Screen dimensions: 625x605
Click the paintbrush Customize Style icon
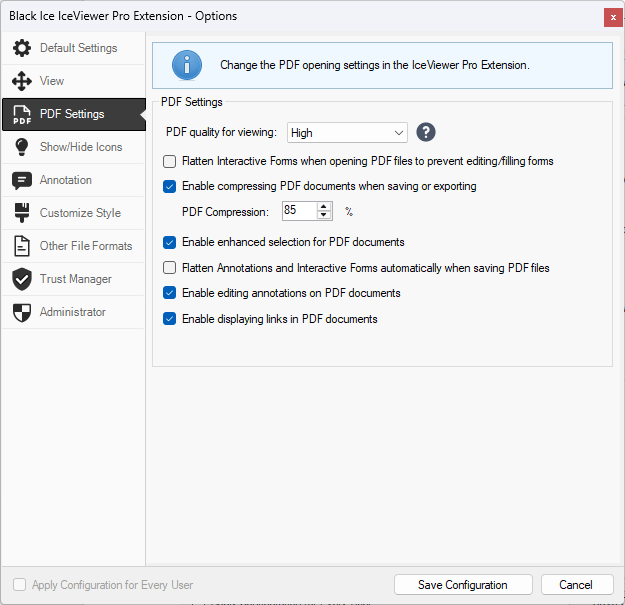point(22,213)
